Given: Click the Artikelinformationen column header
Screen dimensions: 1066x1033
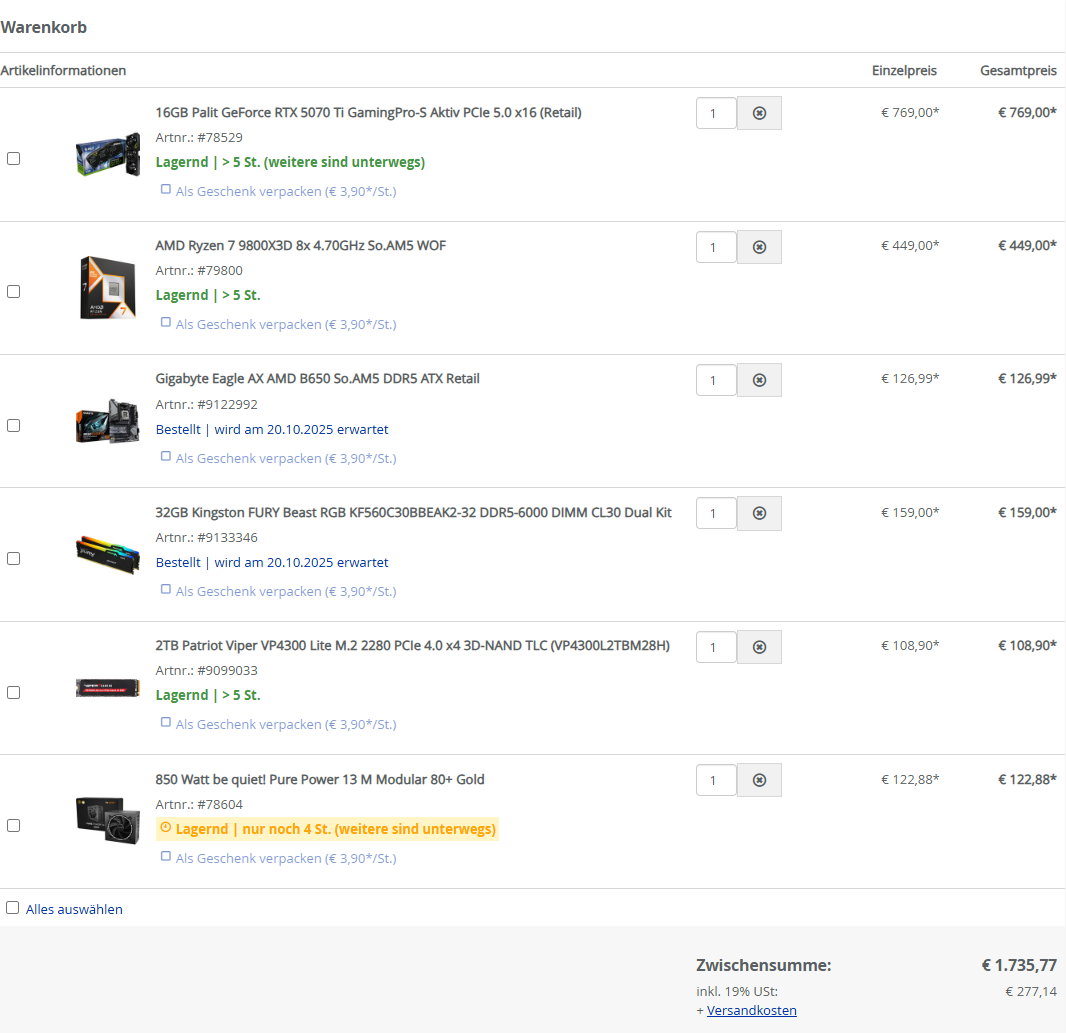Looking at the screenshot, I should click(63, 71).
